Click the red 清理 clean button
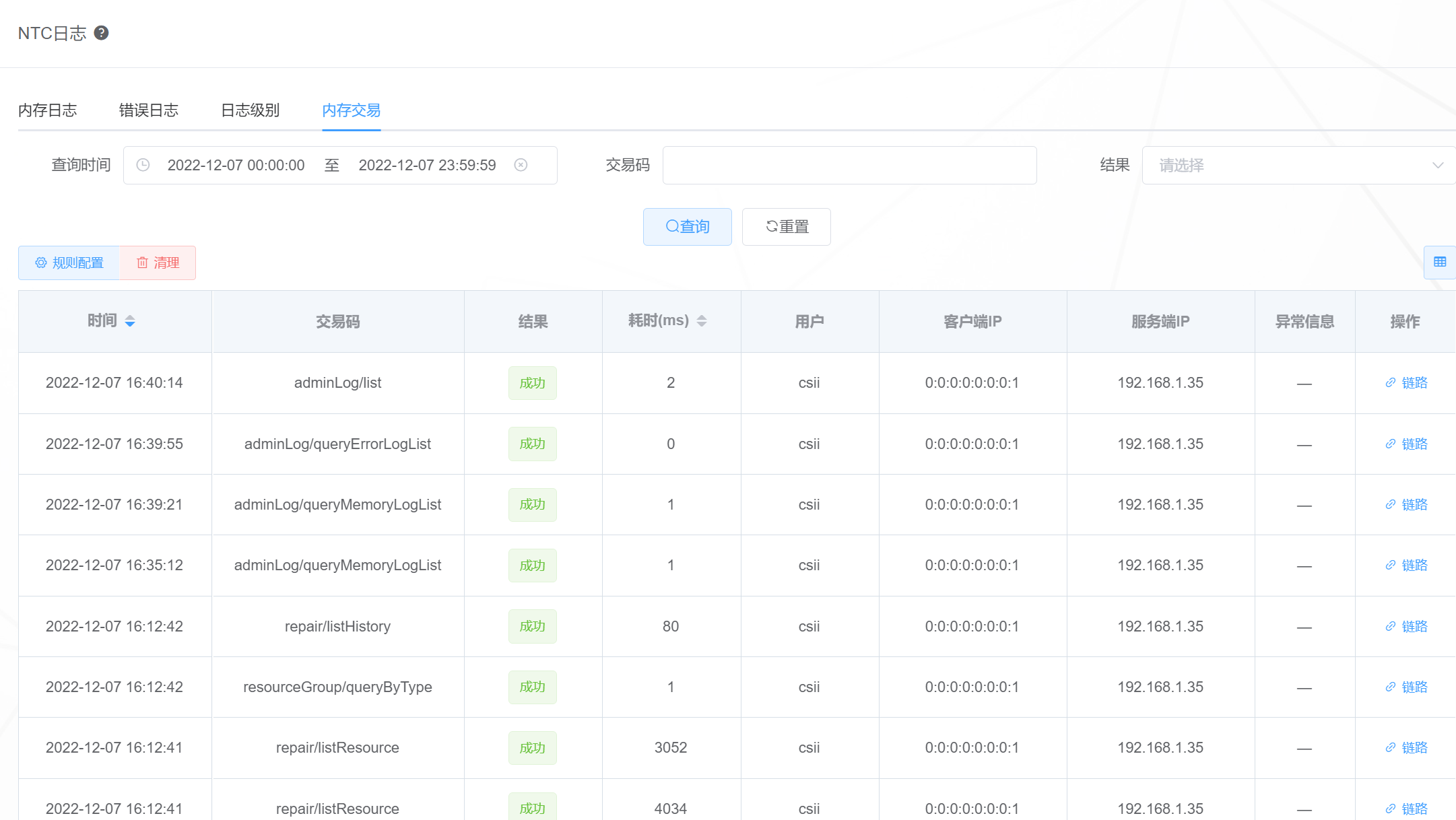The image size is (1456, 820). (158, 263)
